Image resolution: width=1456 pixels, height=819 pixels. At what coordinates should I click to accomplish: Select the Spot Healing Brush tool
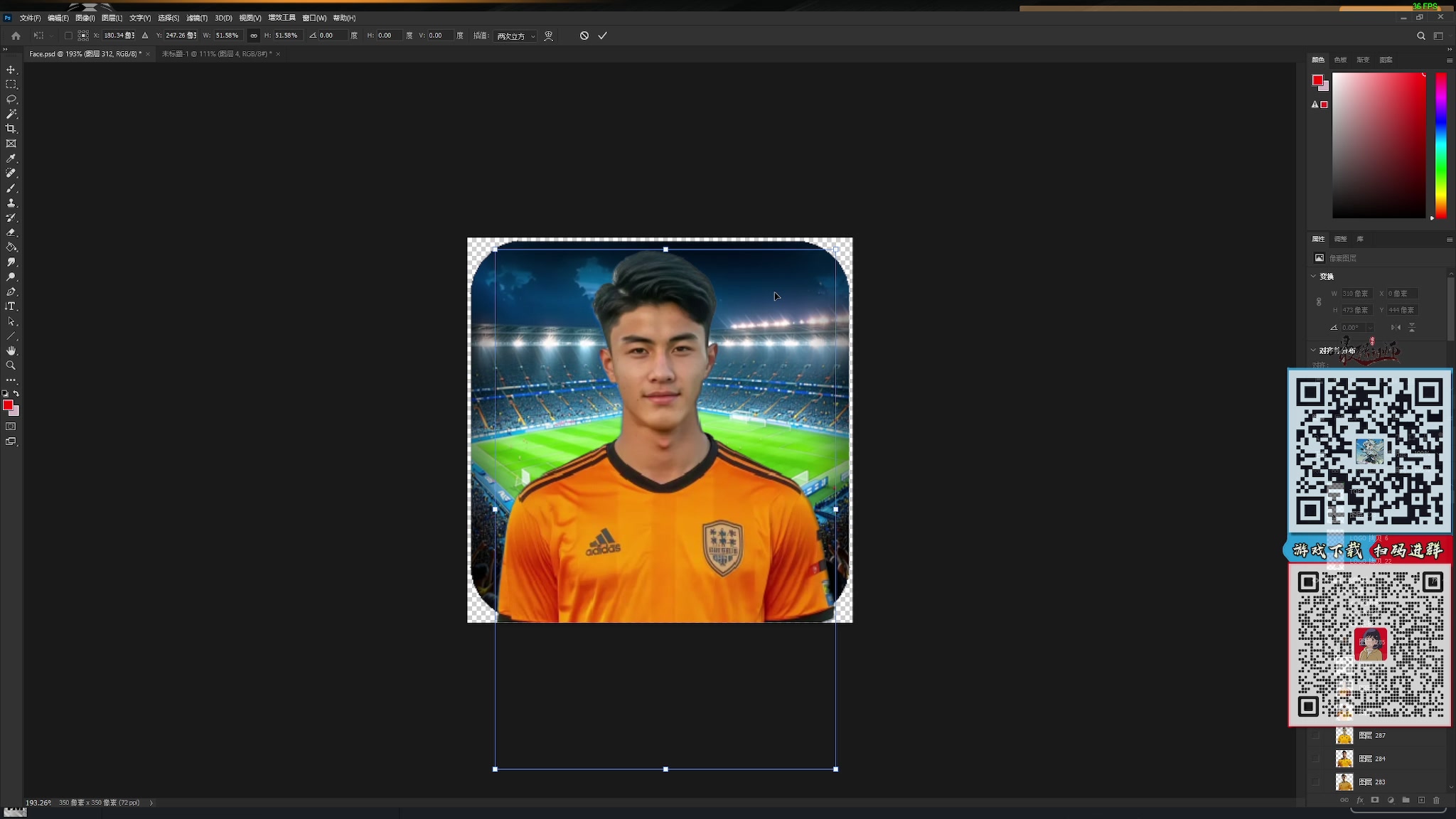[x=11, y=173]
